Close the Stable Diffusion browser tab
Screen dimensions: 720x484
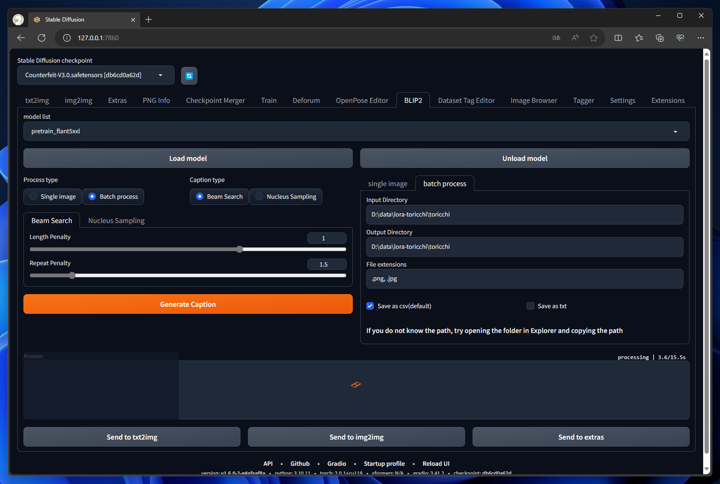pyautogui.click(x=133, y=20)
